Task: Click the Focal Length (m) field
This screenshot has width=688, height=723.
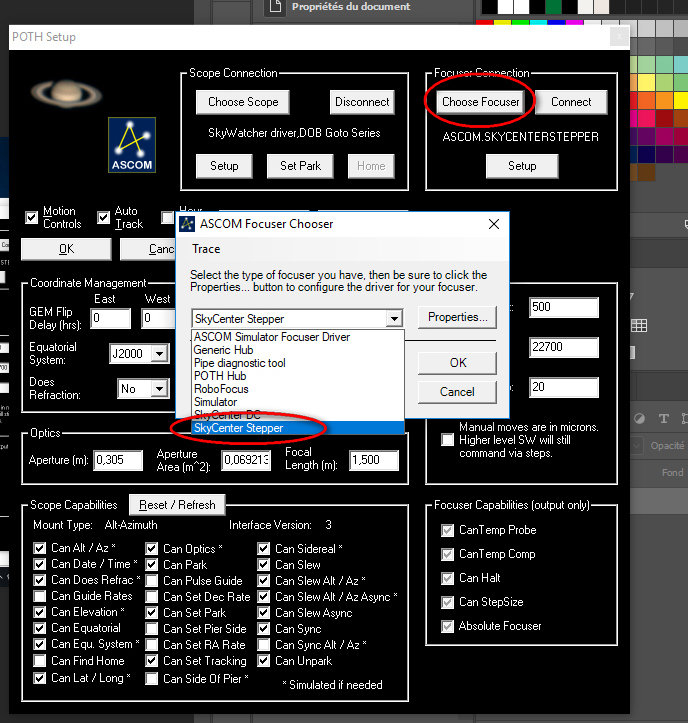Action: 374,460
